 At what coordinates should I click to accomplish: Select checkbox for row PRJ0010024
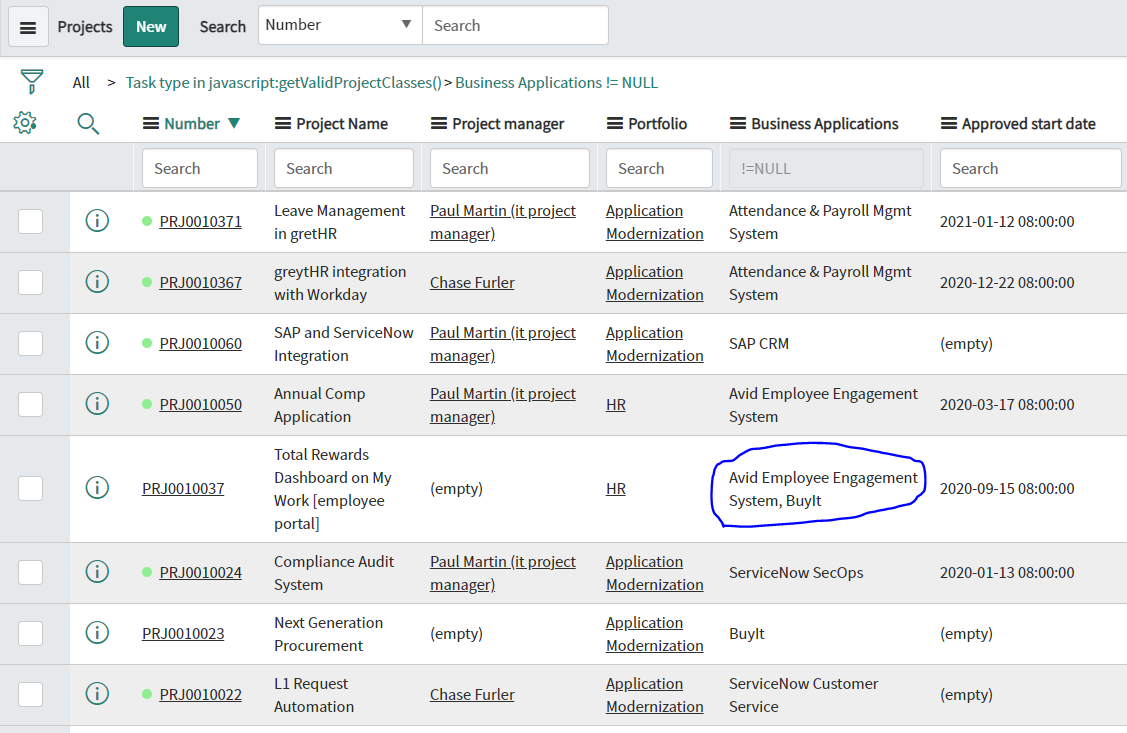tap(30, 573)
